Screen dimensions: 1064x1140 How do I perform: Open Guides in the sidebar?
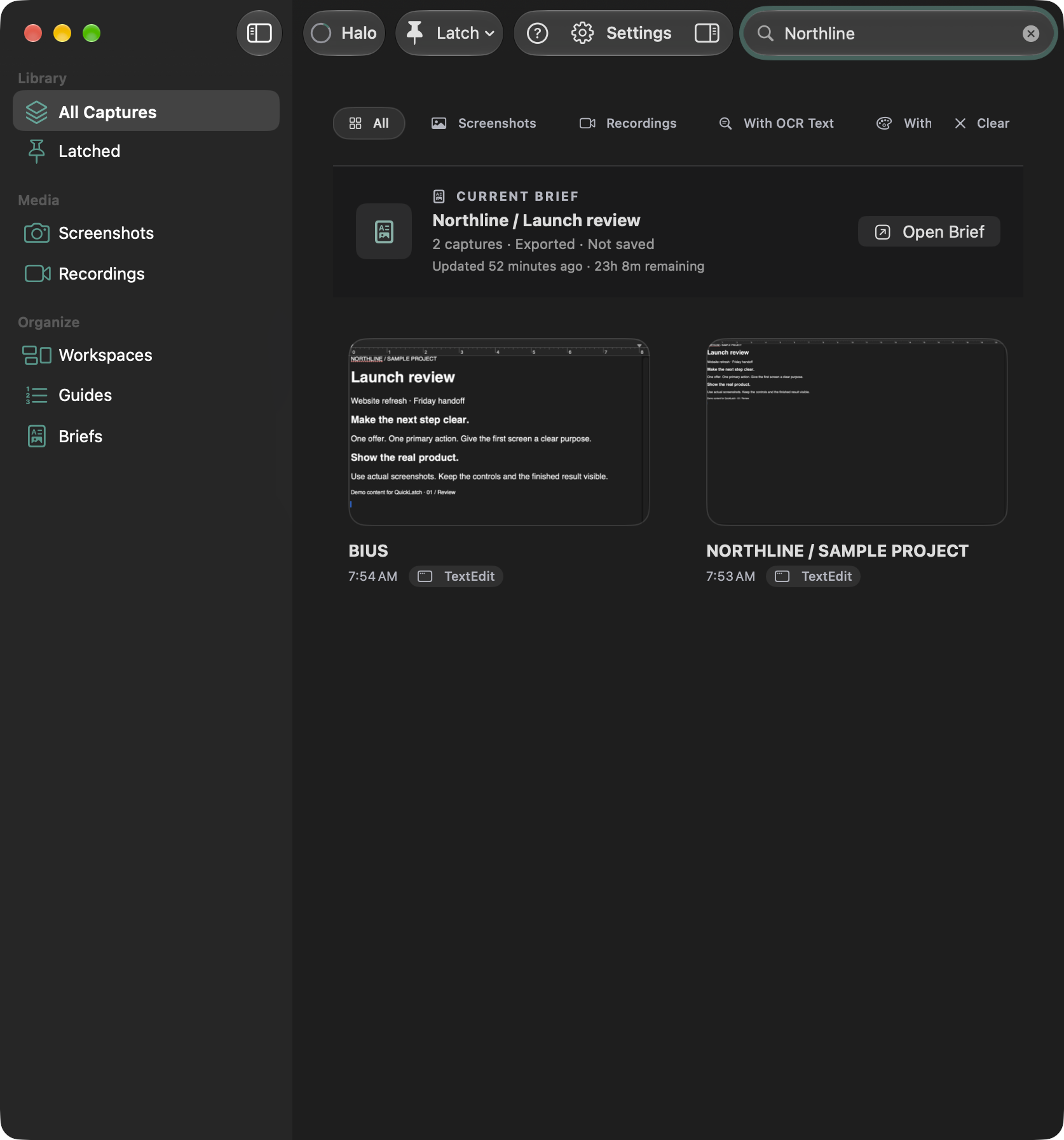(146, 395)
